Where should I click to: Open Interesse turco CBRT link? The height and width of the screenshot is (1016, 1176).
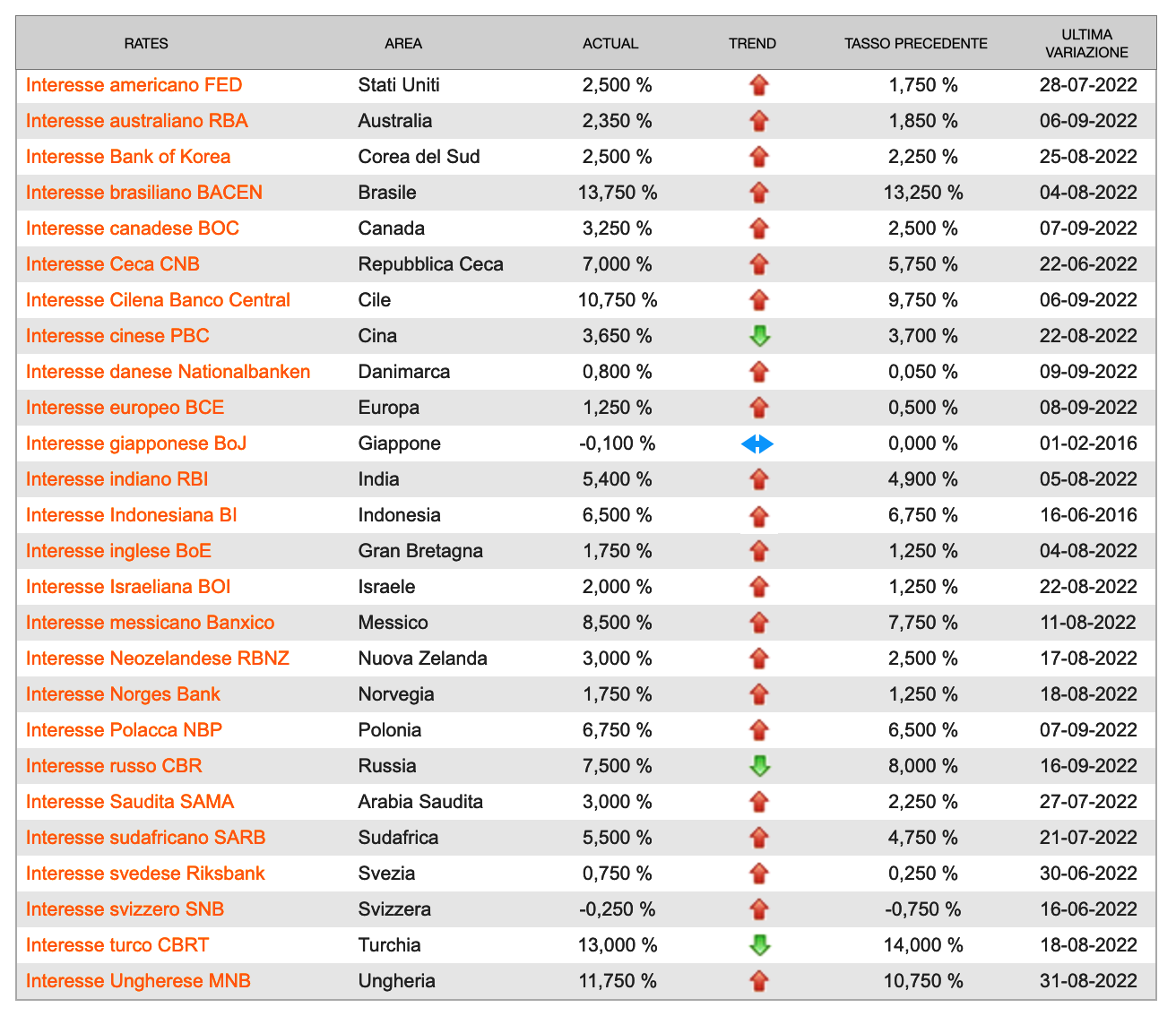[117, 945]
